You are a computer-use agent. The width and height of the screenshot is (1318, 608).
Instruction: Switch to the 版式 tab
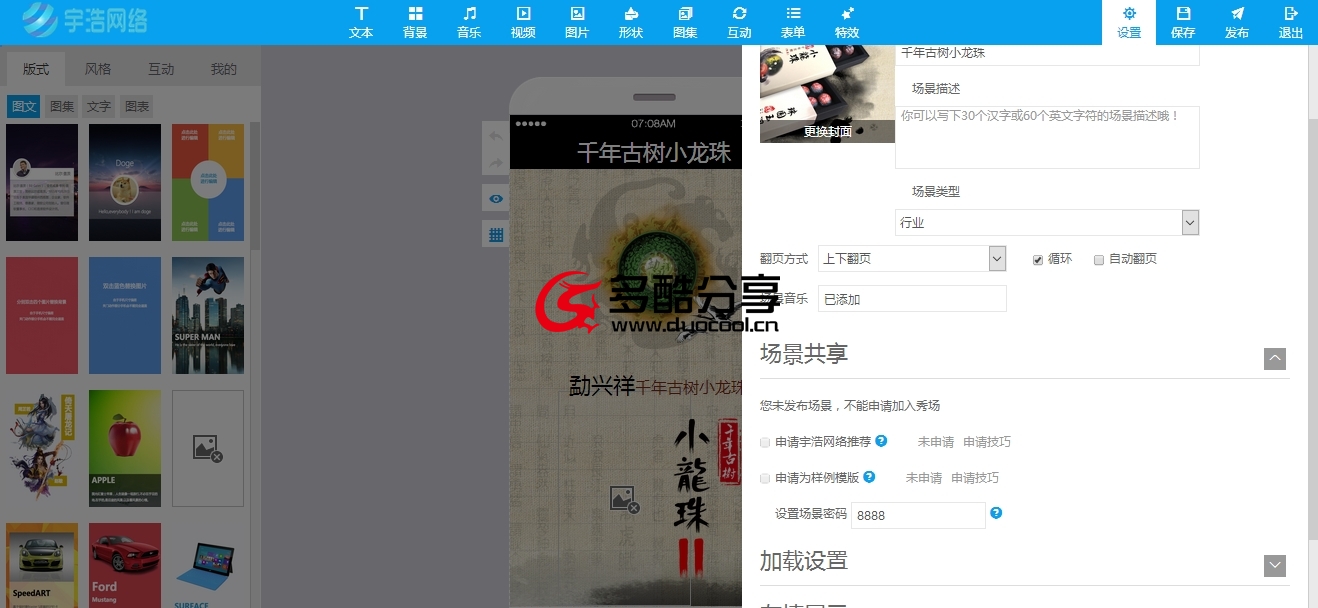(36, 69)
